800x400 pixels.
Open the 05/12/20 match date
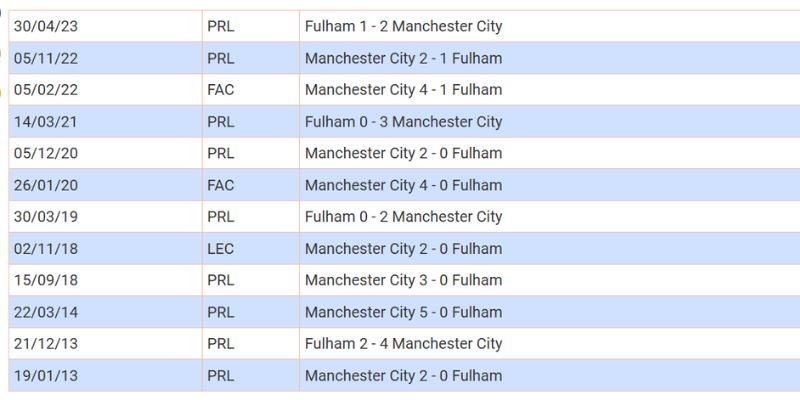click(x=46, y=154)
